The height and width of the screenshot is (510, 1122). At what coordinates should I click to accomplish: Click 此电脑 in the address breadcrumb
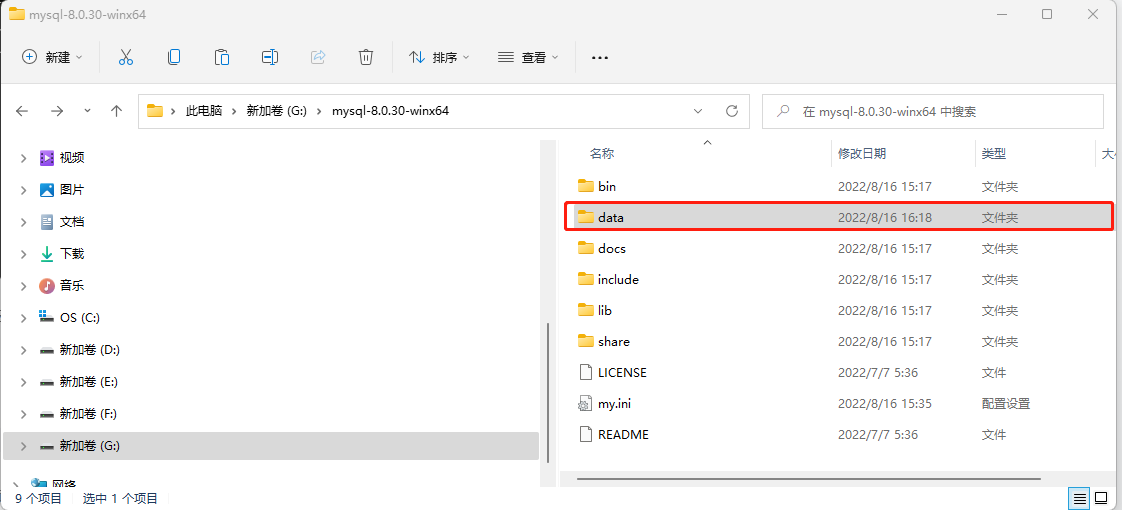point(204,111)
